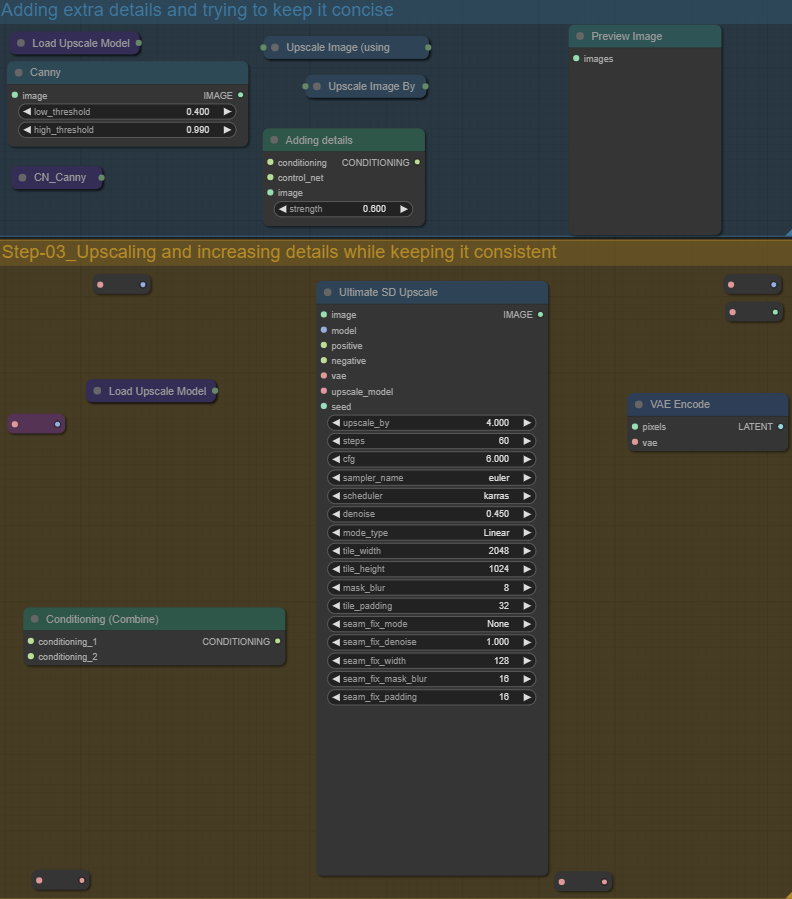Open the sampler_name dropdown showing euler

coord(431,478)
